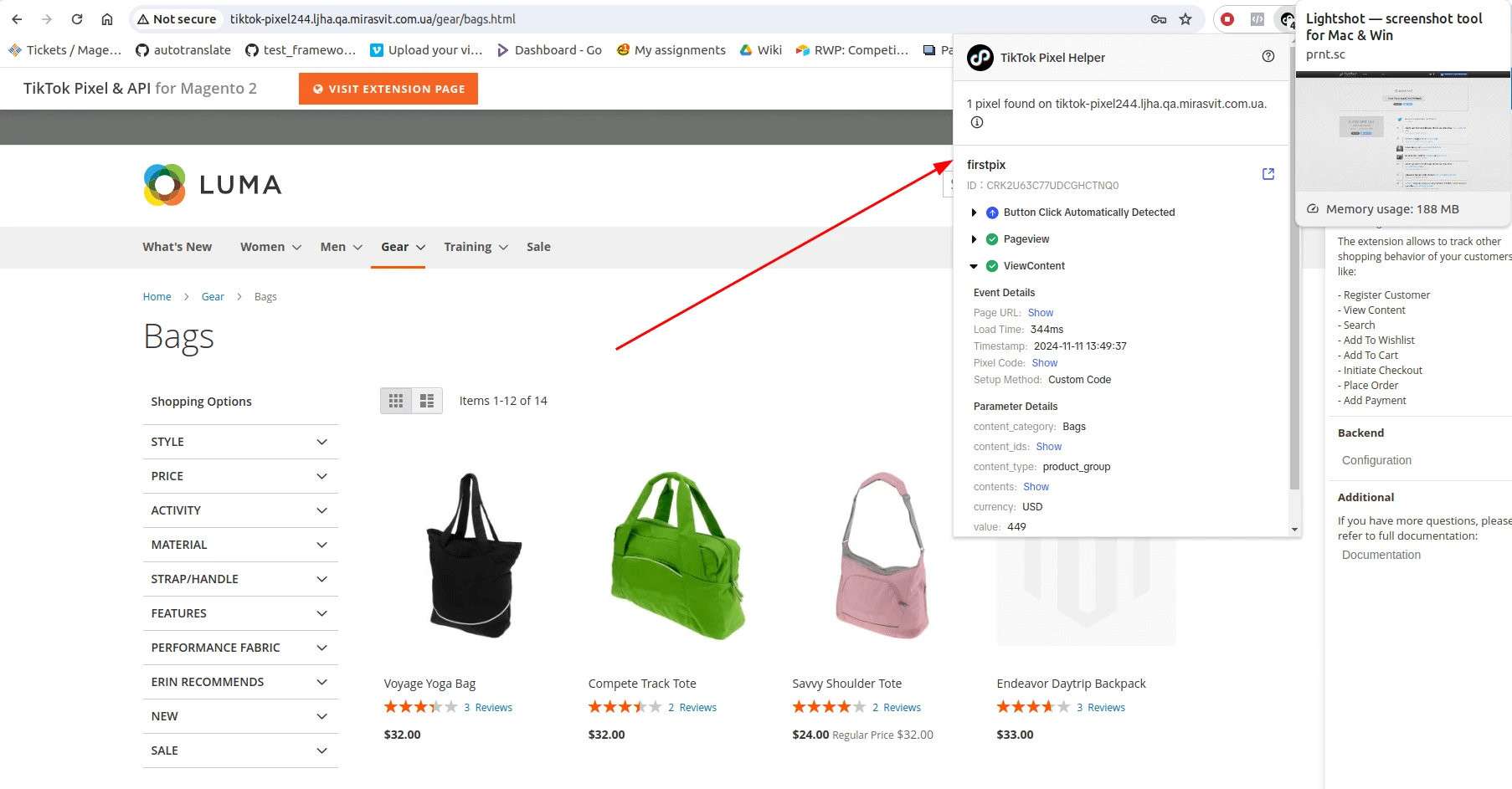Click Visit Extension Page button

pos(388,89)
